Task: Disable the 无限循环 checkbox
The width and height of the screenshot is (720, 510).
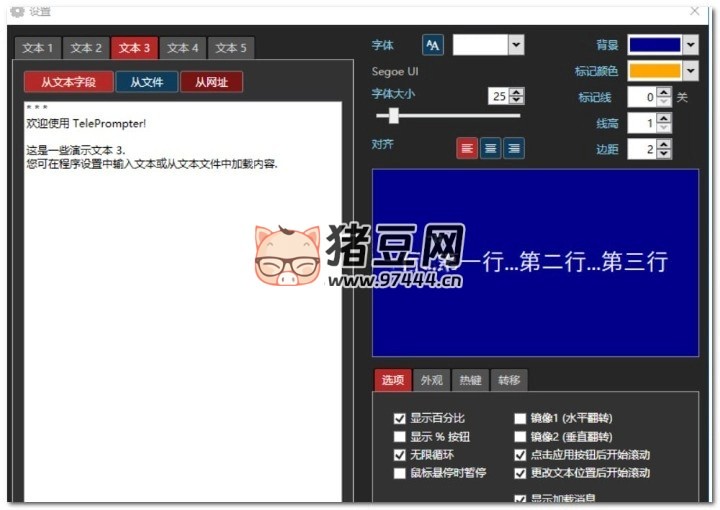Action: [400, 455]
